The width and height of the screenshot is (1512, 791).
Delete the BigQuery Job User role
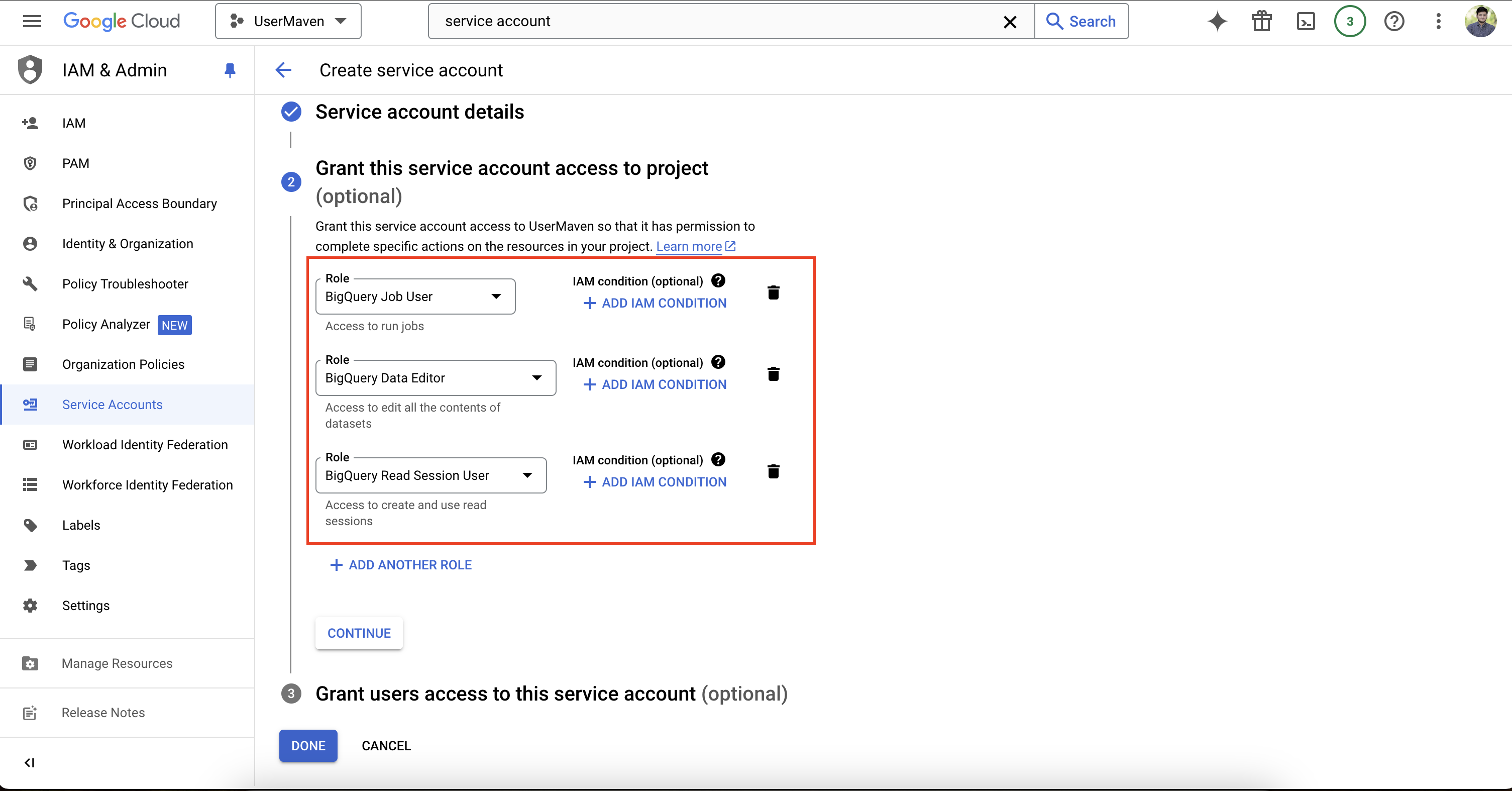coord(773,292)
